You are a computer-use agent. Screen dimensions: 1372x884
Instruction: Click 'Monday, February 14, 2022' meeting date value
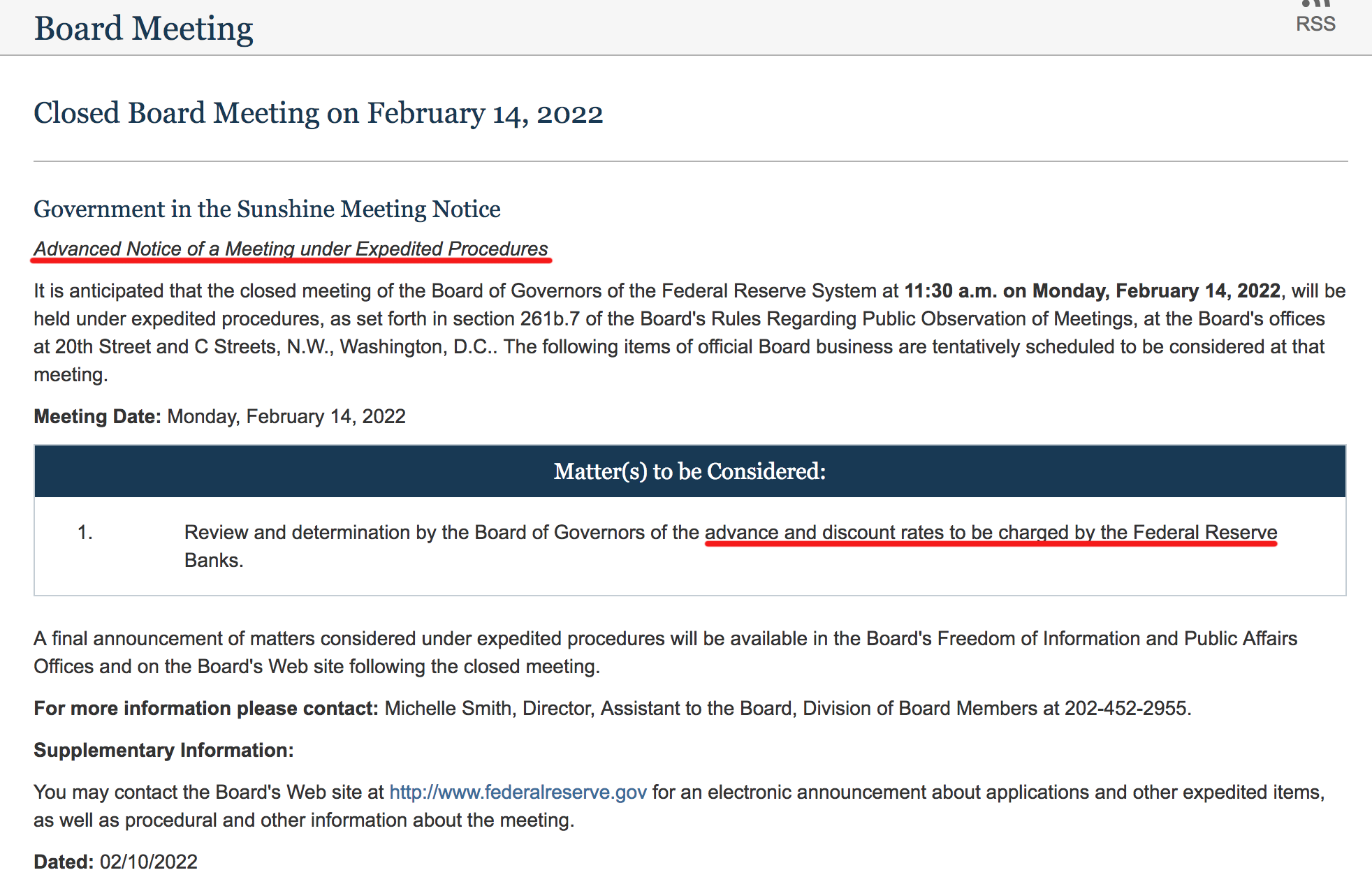coord(286,416)
